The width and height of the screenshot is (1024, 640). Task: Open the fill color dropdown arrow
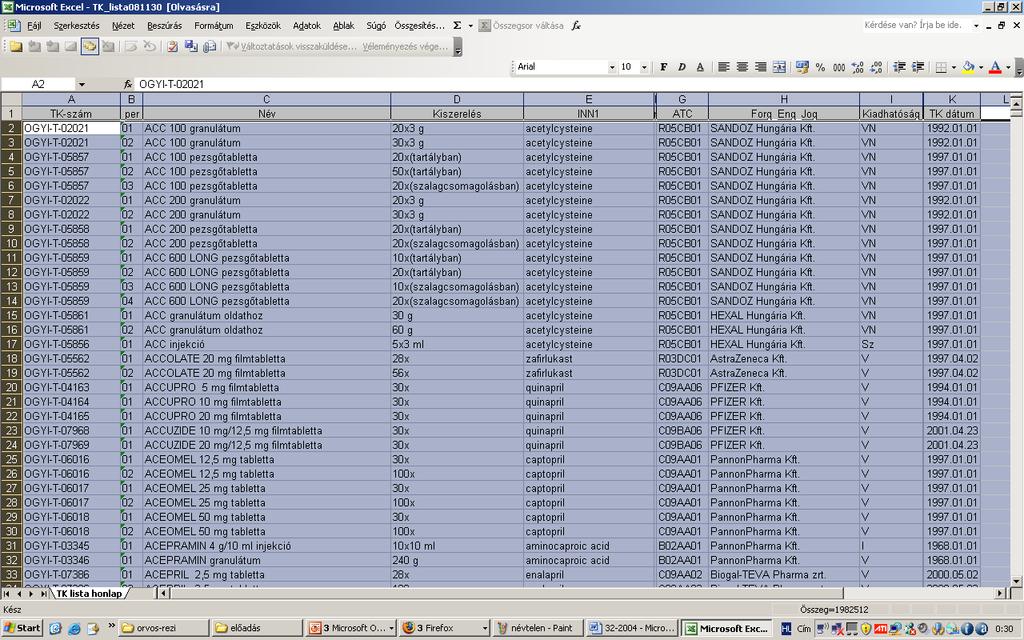[981, 67]
